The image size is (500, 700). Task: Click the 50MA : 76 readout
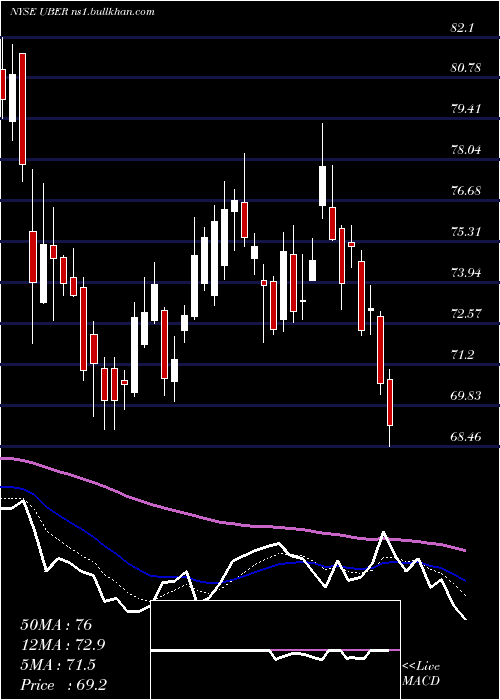pos(56,625)
